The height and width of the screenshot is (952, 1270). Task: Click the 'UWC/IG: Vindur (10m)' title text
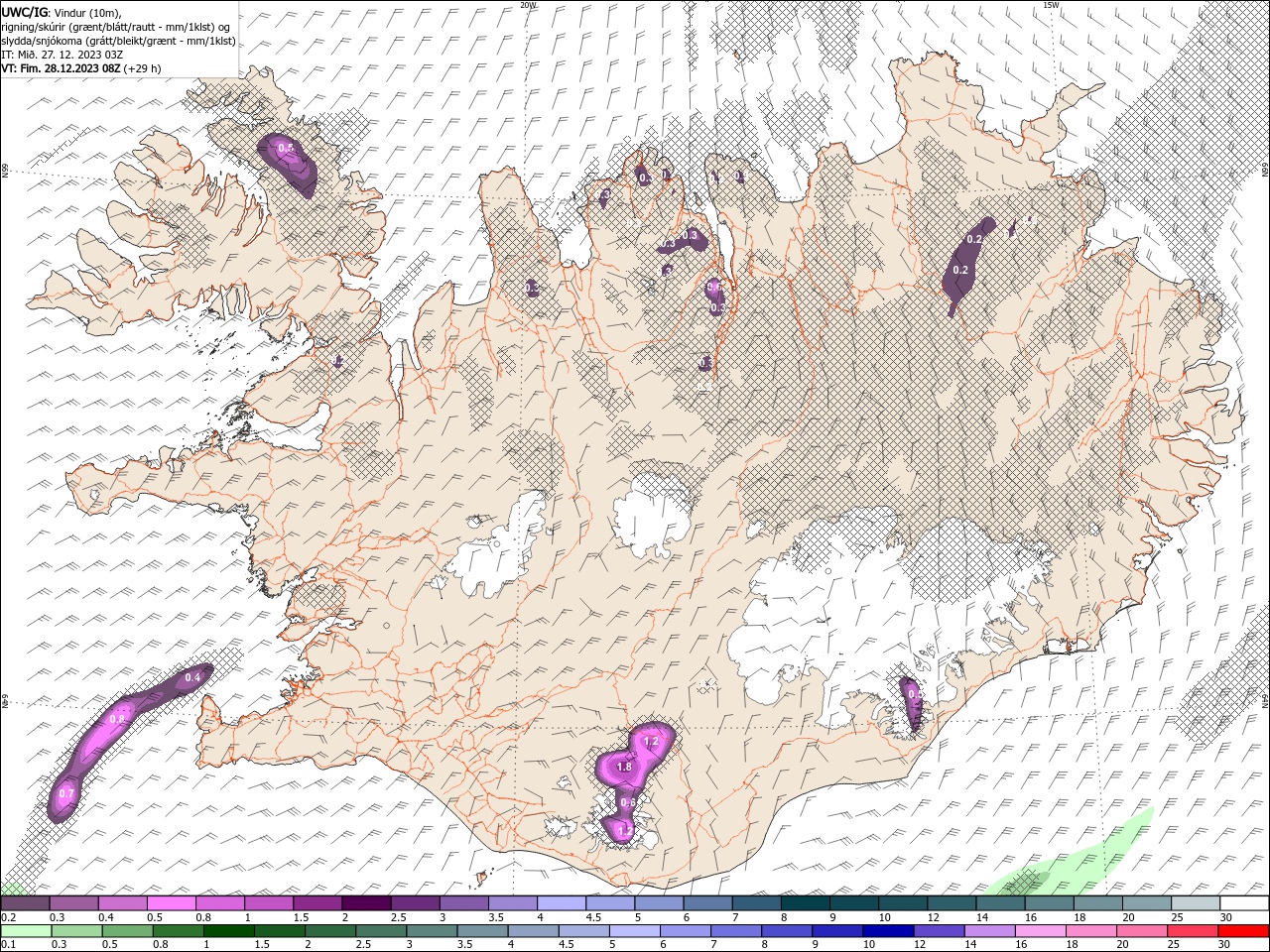[x=62, y=11]
